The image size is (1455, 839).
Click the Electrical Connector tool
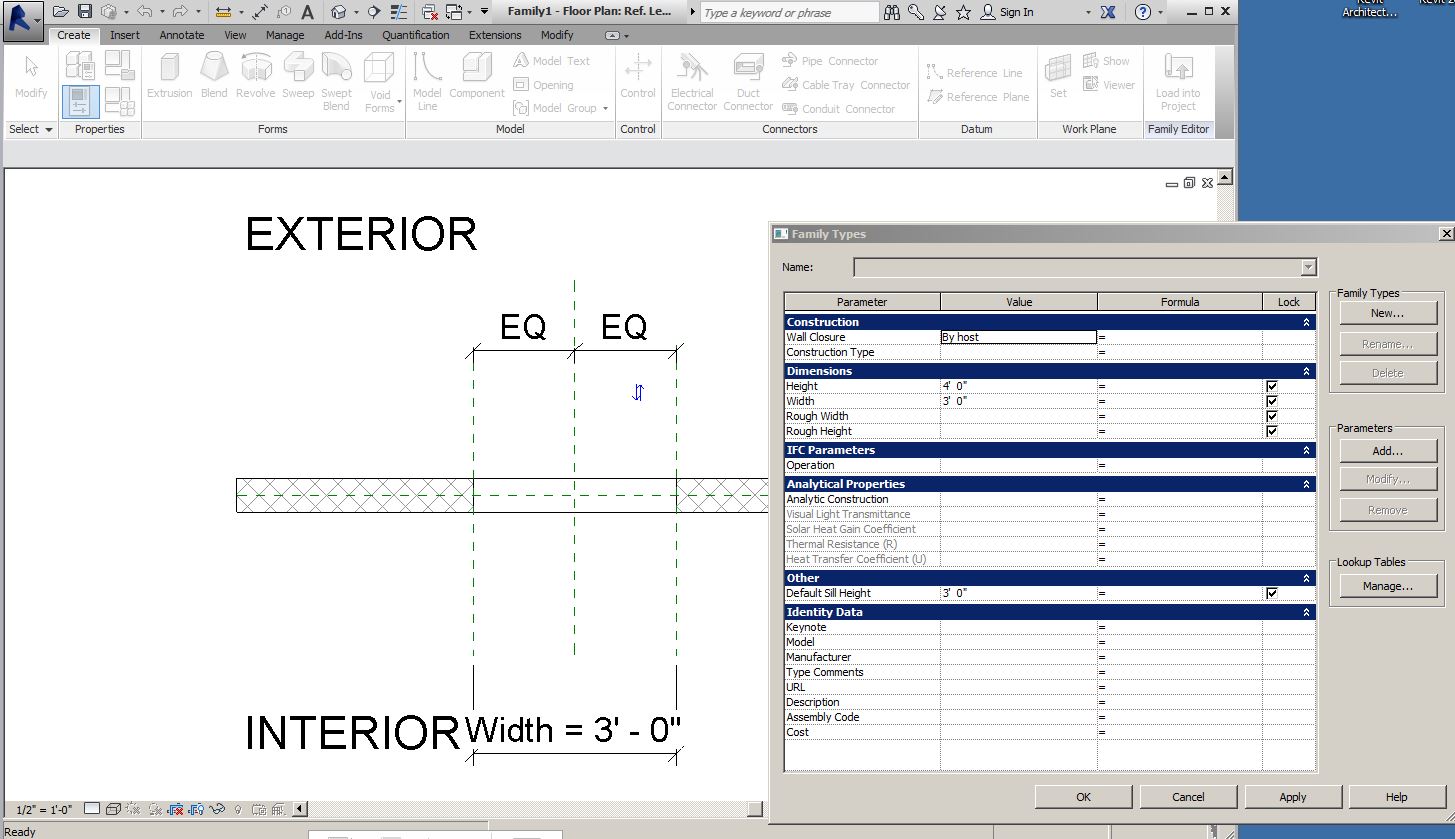[x=692, y=82]
